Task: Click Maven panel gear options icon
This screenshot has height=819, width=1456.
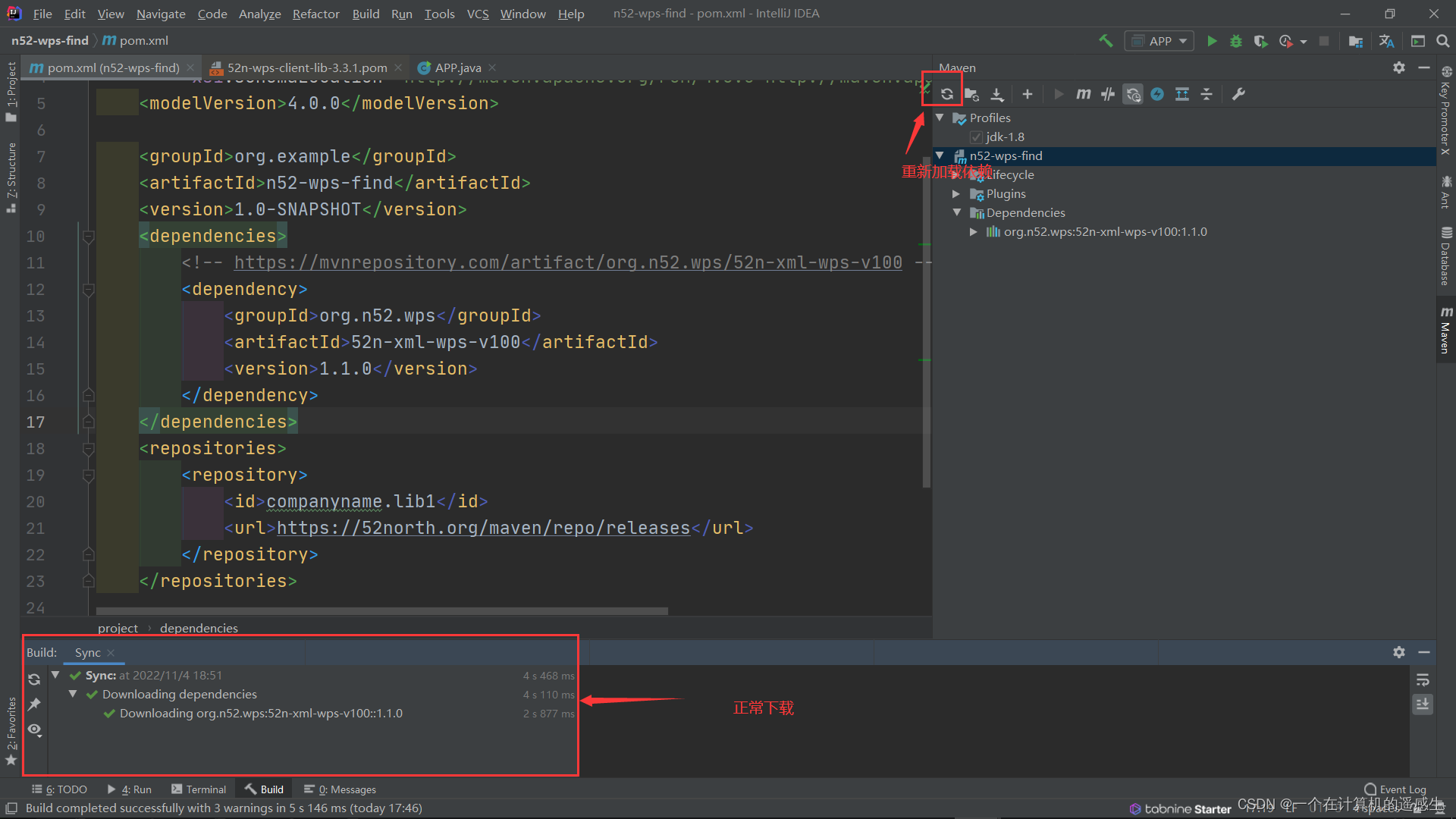Action: (1399, 67)
